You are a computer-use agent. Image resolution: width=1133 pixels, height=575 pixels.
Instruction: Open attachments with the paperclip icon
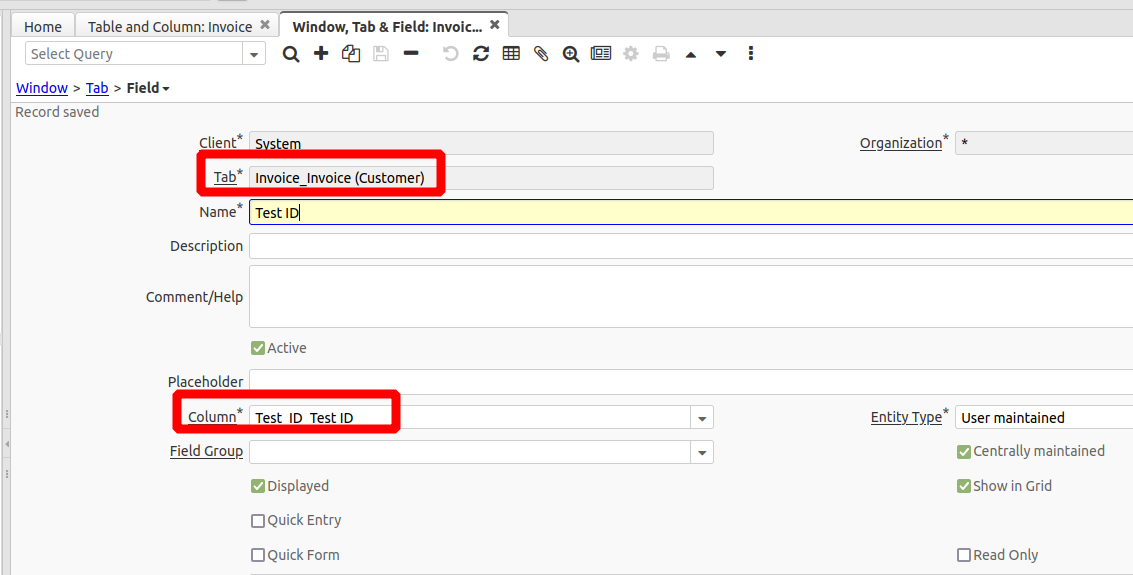click(541, 54)
